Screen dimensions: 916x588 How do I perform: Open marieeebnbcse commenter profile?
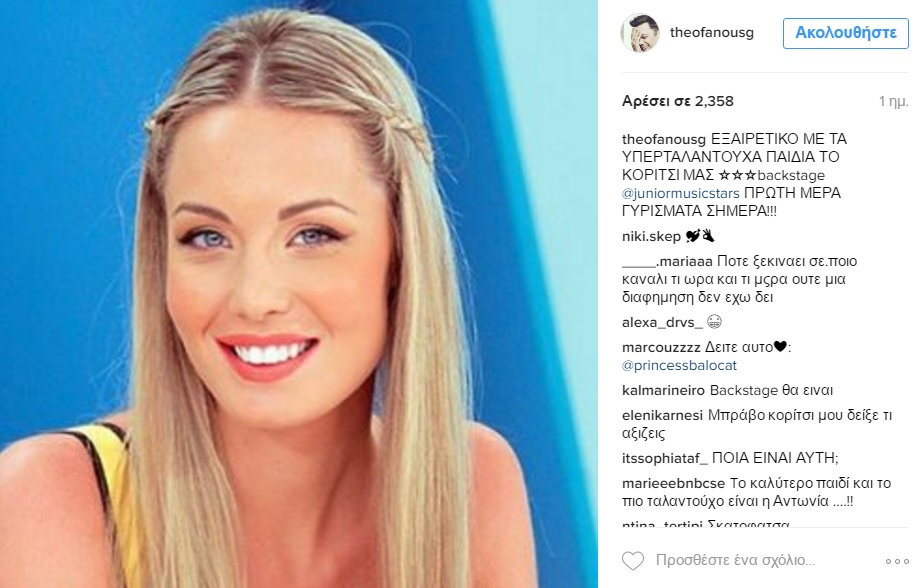(674, 483)
